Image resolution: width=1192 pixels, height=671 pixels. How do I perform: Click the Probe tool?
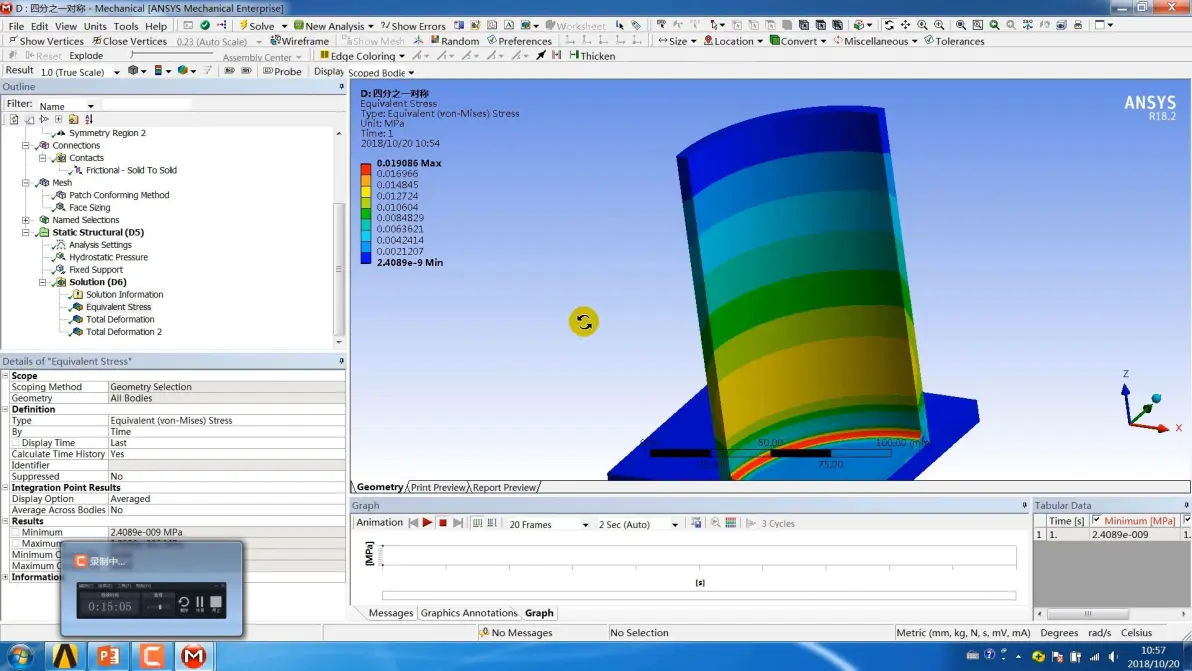click(282, 71)
